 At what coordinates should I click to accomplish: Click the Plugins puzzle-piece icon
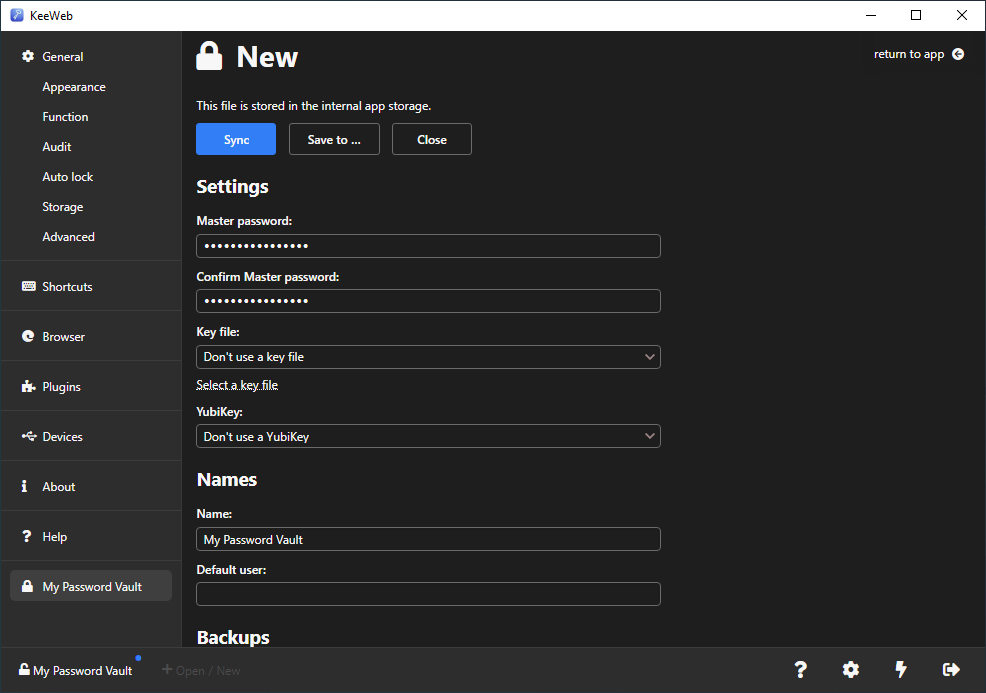coord(27,386)
